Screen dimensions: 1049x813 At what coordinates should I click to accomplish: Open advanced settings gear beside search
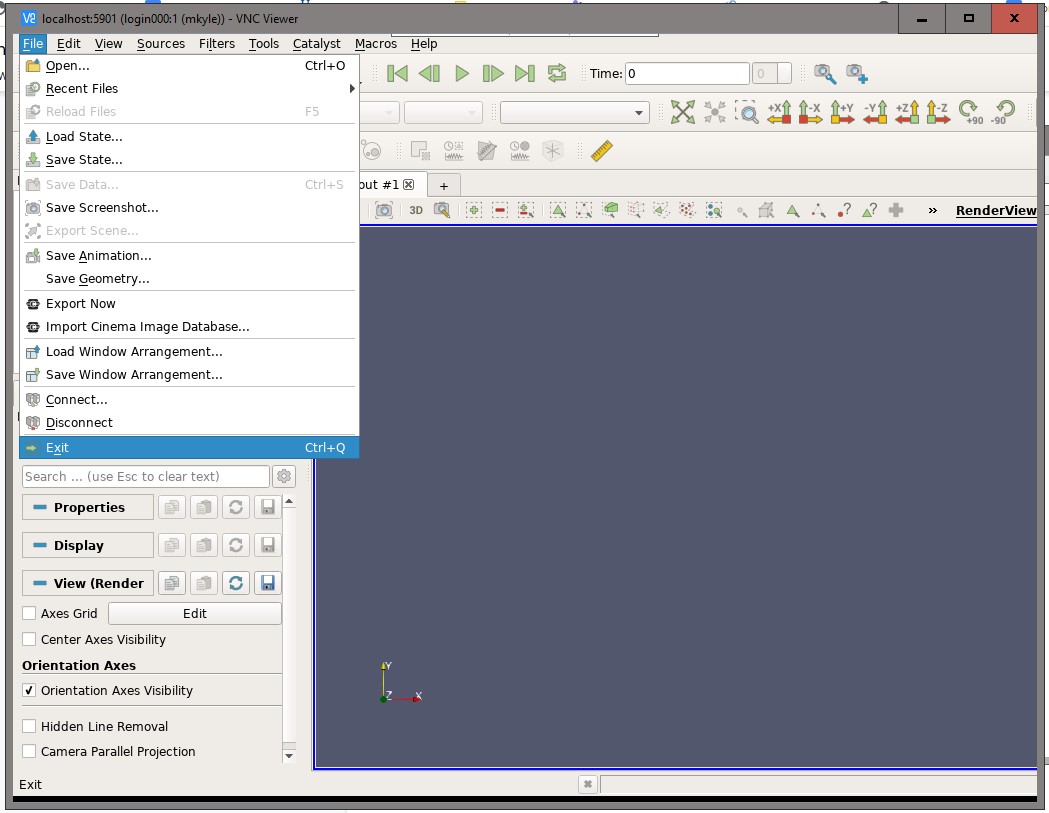[x=284, y=477]
